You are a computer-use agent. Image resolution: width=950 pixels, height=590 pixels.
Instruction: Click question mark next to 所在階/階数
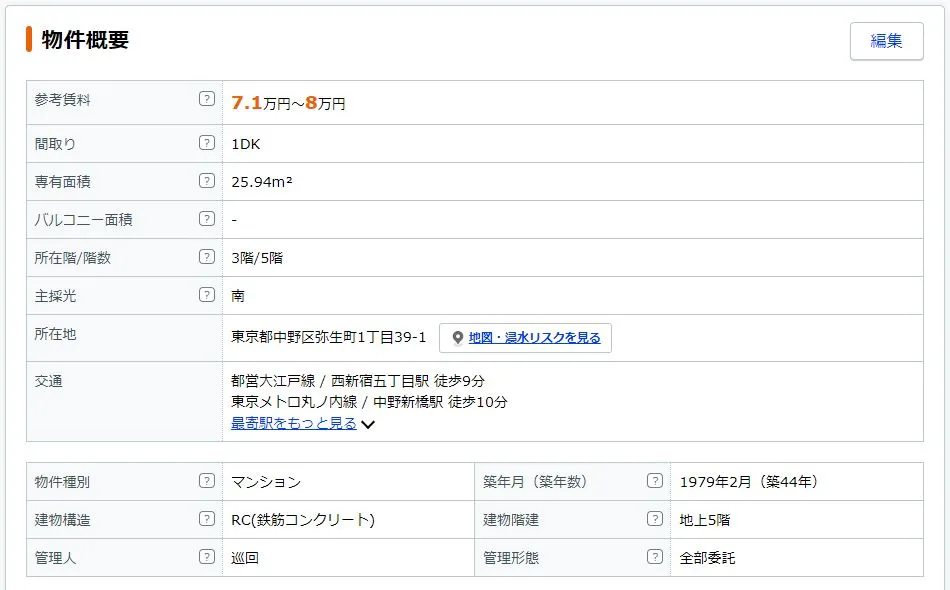[206, 257]
